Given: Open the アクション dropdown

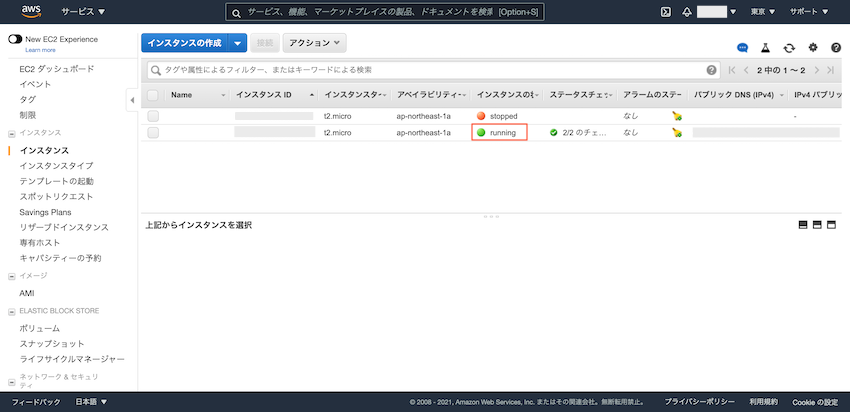Looking at the screenshot, I should (314, 43).
